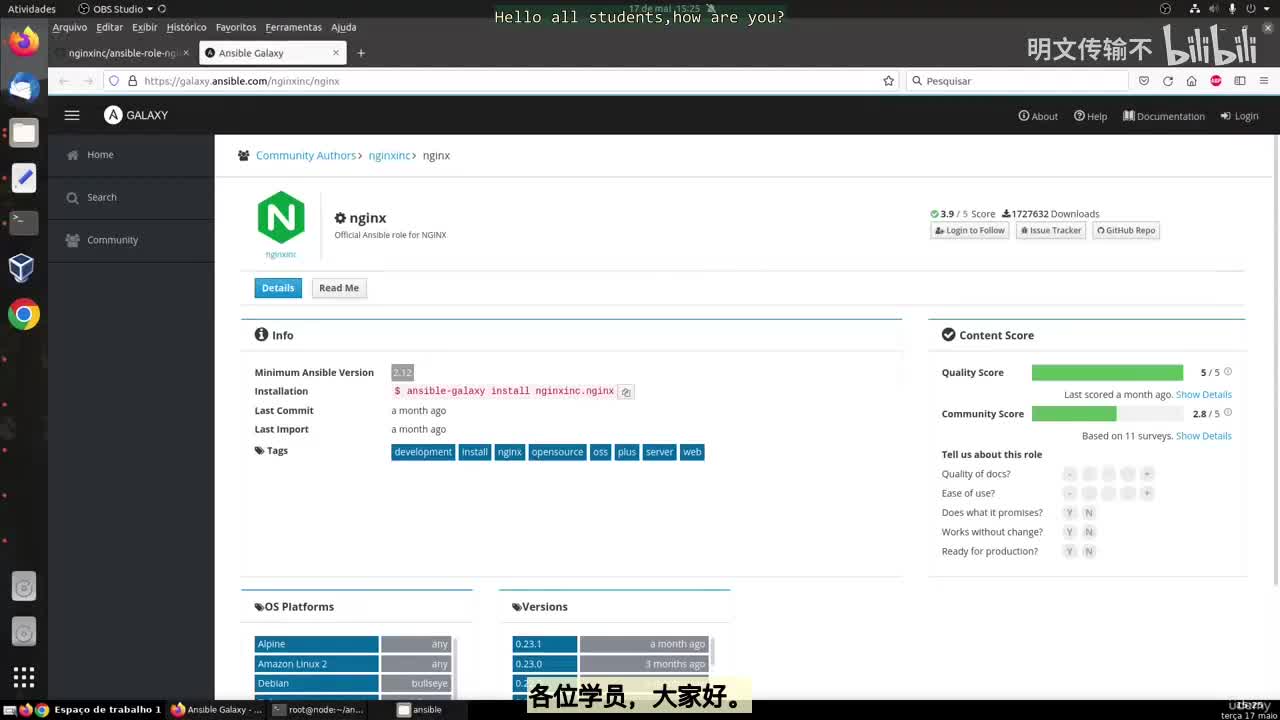Open VirtualBox from the dock
1280x720 pixels.
pyautogui.click(x=22, y=267)
